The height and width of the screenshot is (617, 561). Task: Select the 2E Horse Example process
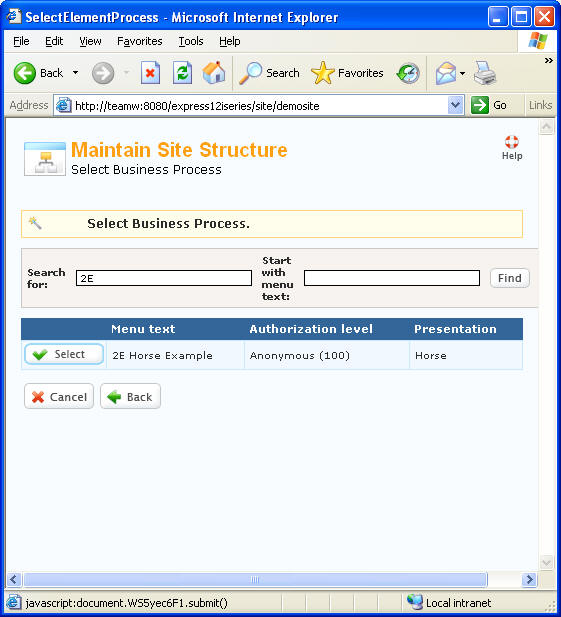coord(64,354)
